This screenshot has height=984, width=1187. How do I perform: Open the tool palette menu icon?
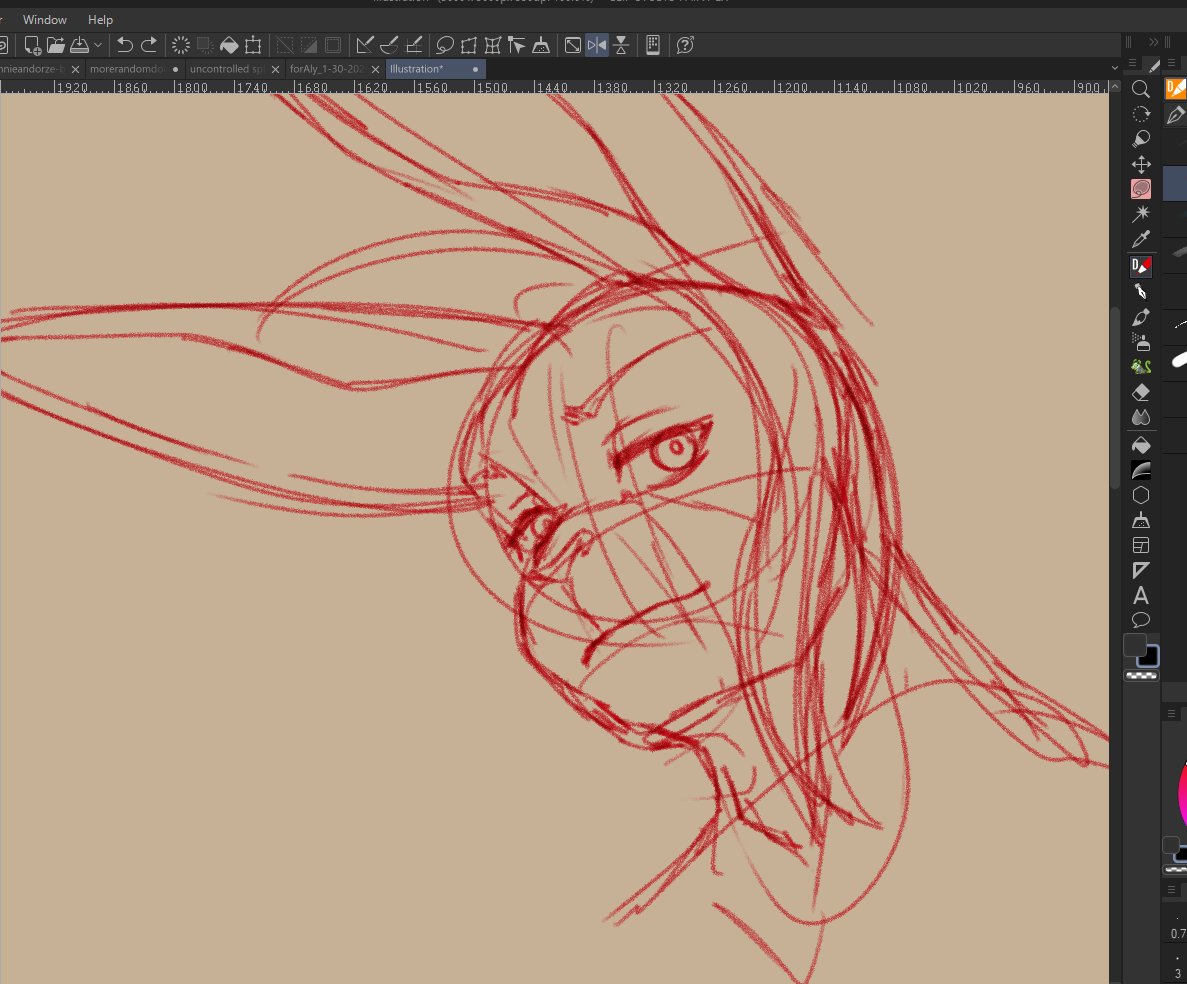click(x=1132, y=64)
